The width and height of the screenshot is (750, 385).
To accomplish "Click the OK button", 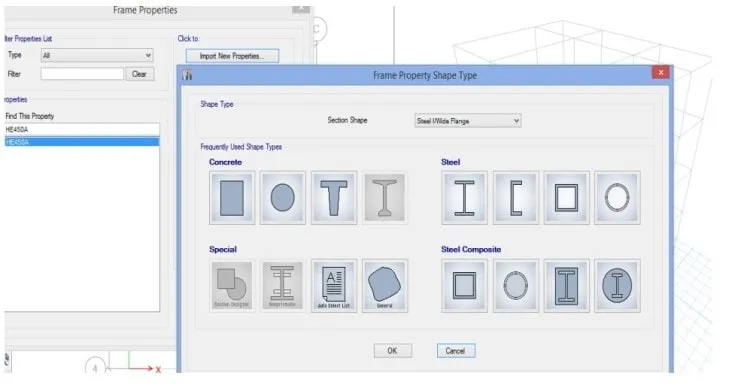I will [393, 351].
